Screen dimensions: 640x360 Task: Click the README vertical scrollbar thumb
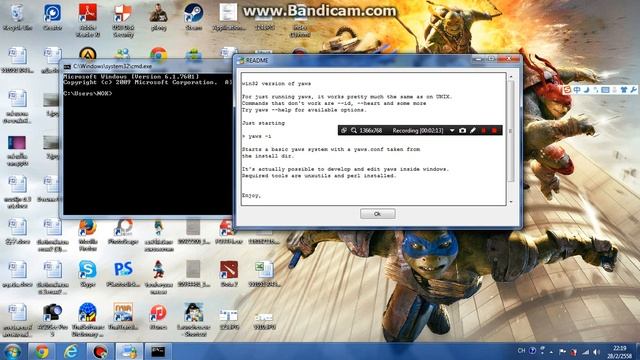click(511, 131)
